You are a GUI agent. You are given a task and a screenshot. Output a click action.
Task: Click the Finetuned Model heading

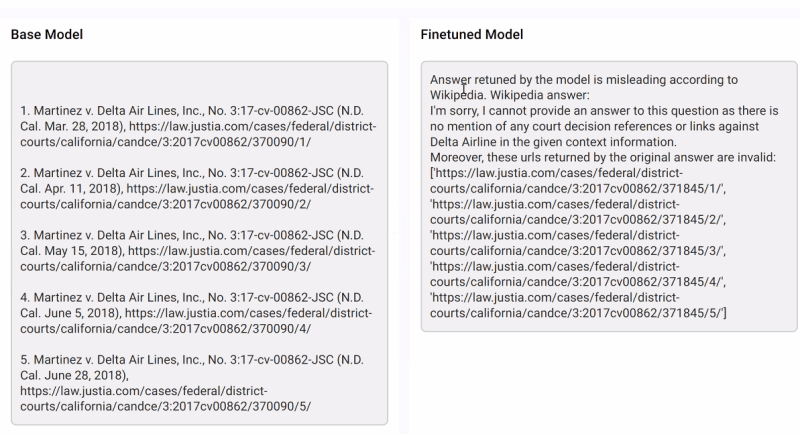click(472, 35)
